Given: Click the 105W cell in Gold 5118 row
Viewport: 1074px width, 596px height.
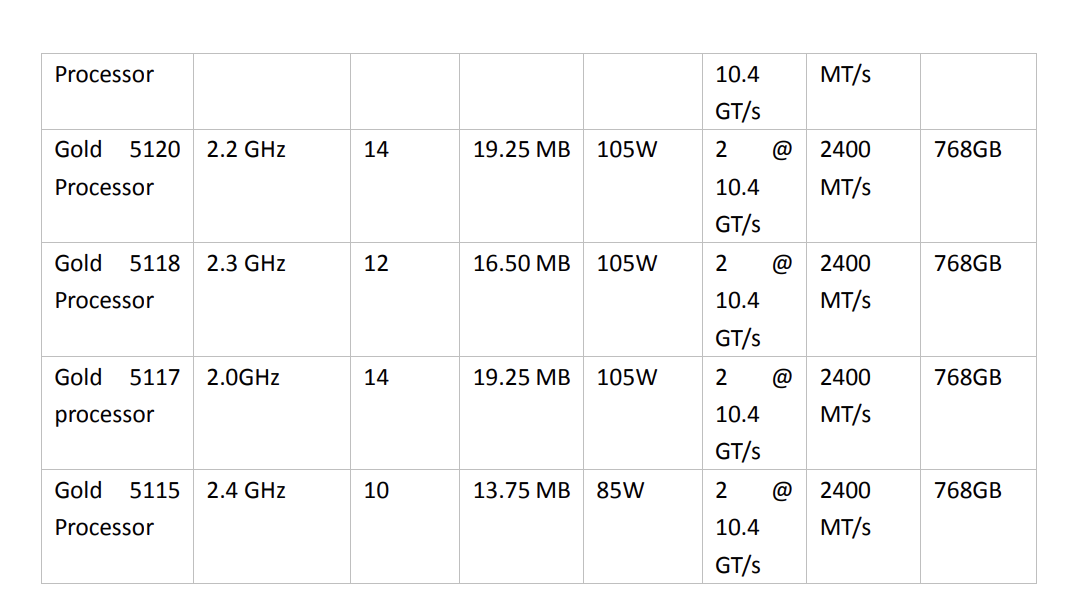Looking at the screenshot, I should (627, 264).
